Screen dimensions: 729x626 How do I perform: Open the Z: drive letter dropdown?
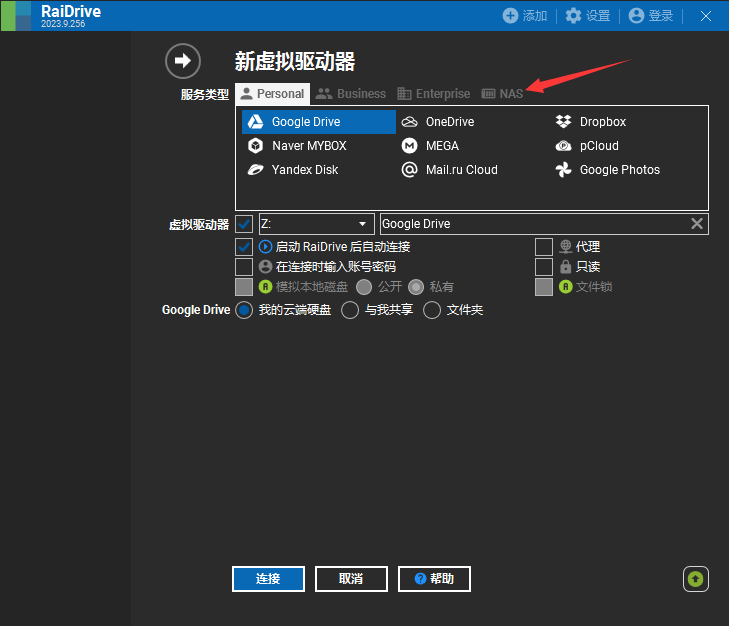pos(317,224)
